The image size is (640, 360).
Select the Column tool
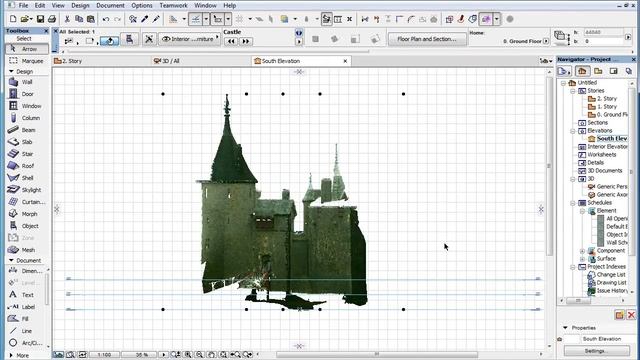(27, 118)
